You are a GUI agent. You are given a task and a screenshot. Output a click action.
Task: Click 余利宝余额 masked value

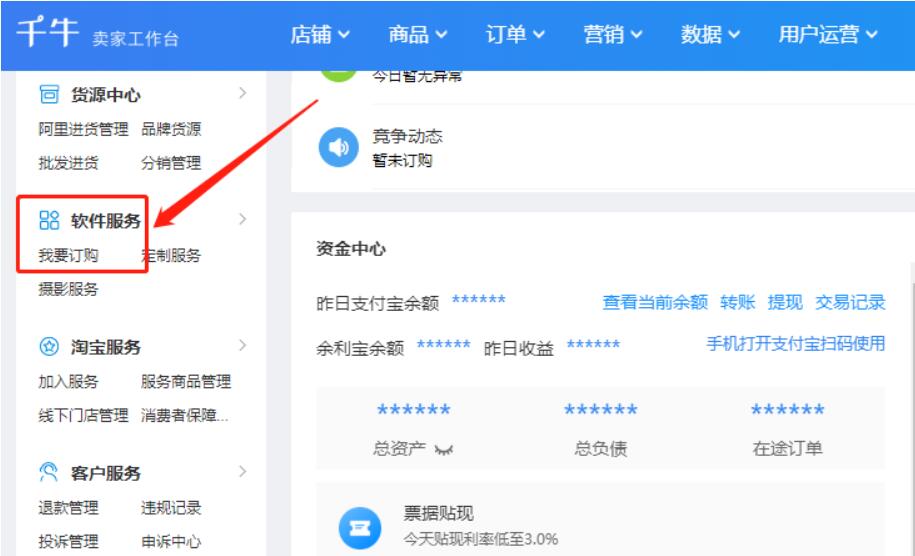click(443, 345)
